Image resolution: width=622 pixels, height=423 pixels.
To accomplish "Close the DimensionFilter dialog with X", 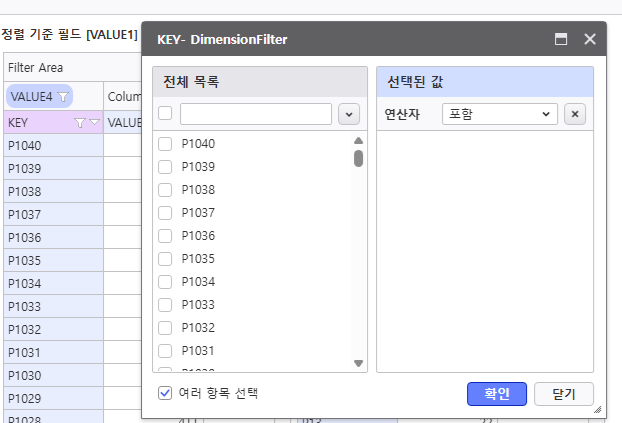I will click(x=589, y=40).
